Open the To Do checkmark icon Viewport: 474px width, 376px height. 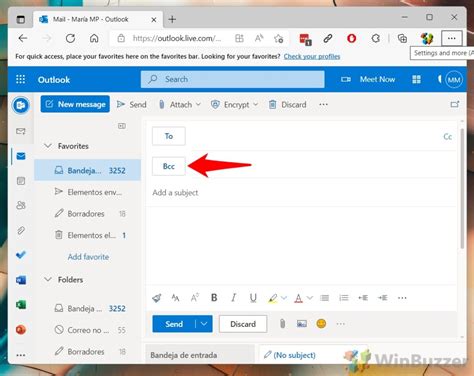tap(21, 255)
